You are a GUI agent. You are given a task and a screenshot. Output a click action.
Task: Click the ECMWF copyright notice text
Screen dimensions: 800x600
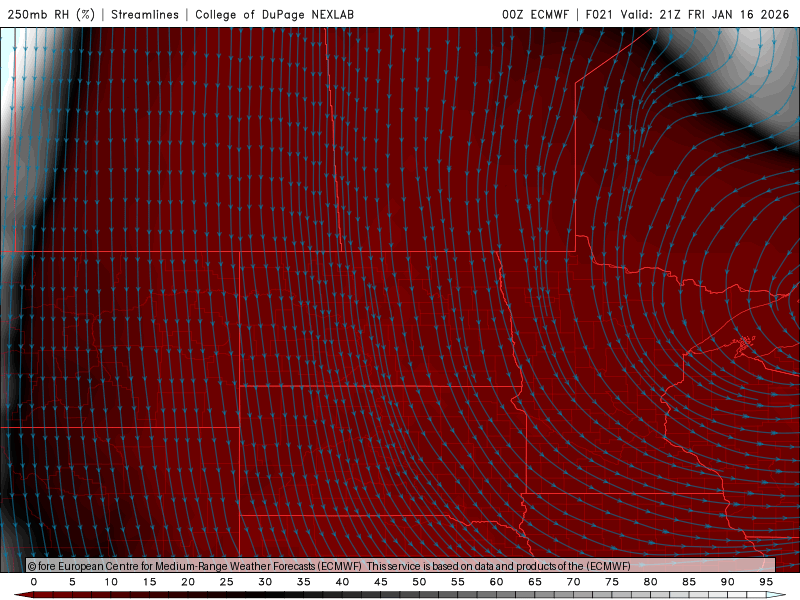coord(329,566)
